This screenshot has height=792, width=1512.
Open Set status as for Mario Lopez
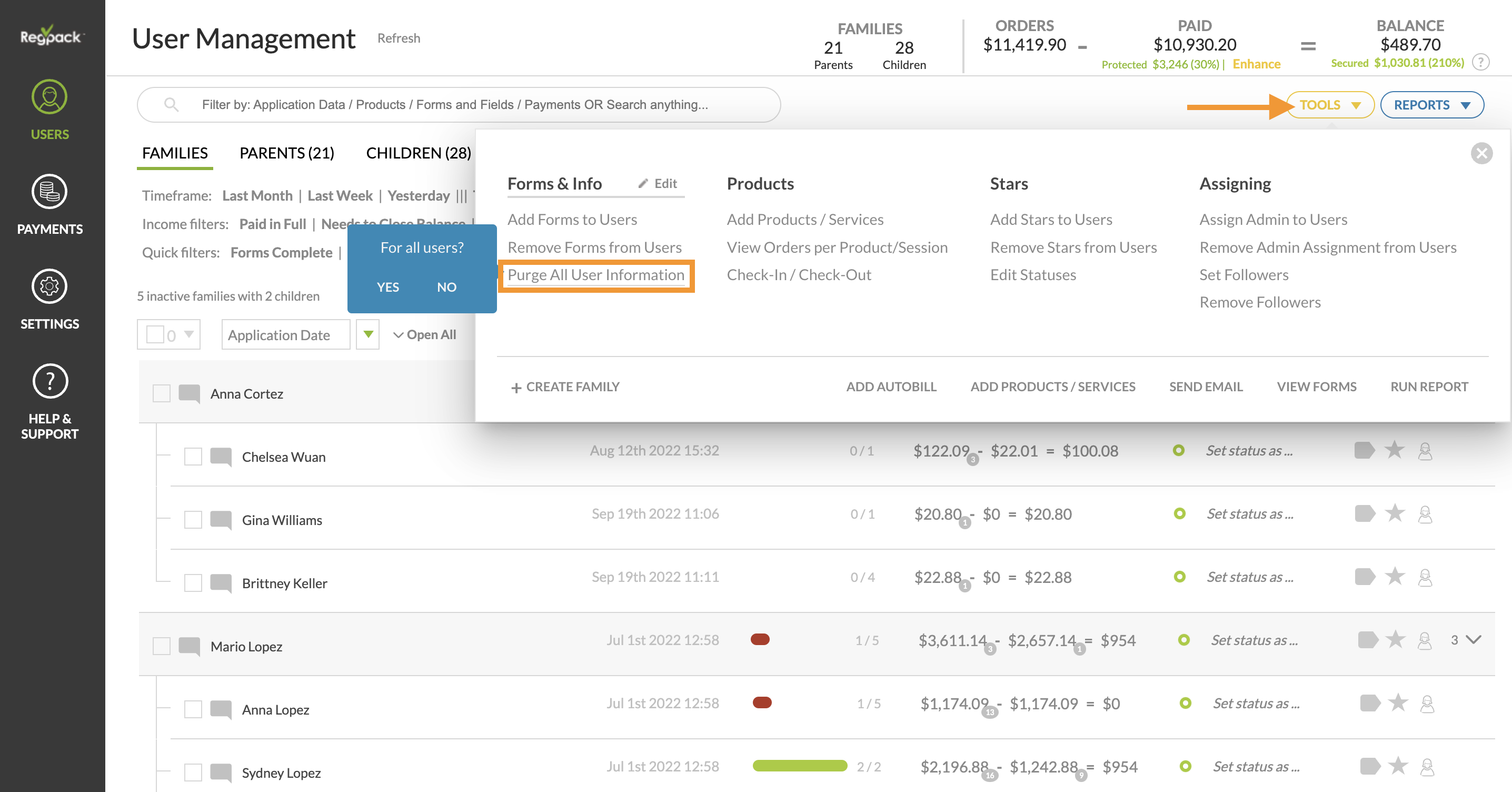click(x=1255, y=640)
